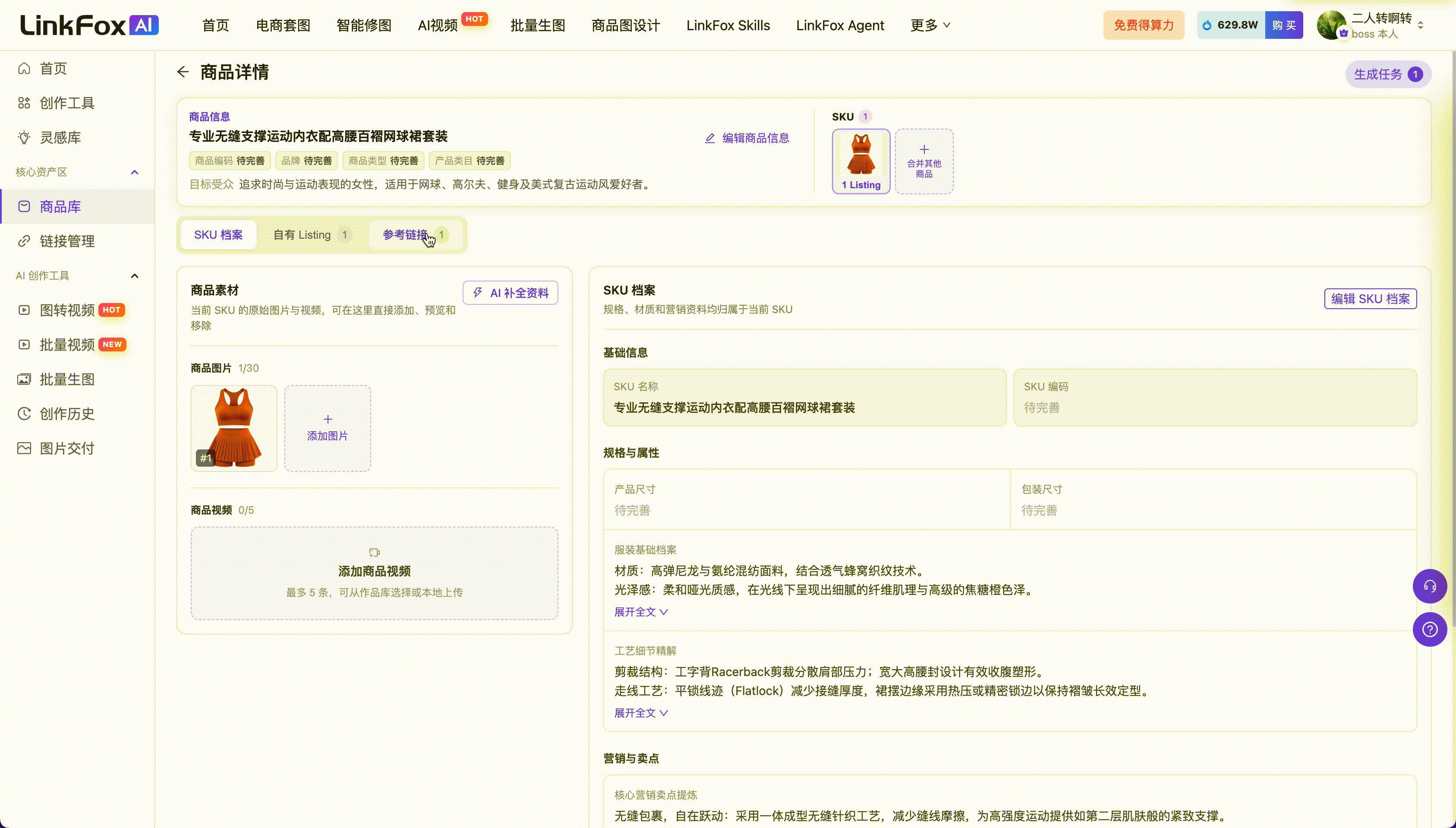Image resolution: width=1456 pixels, height=828 pixels.
Task: Click the user avatar picture
Action: (1332, 25)
